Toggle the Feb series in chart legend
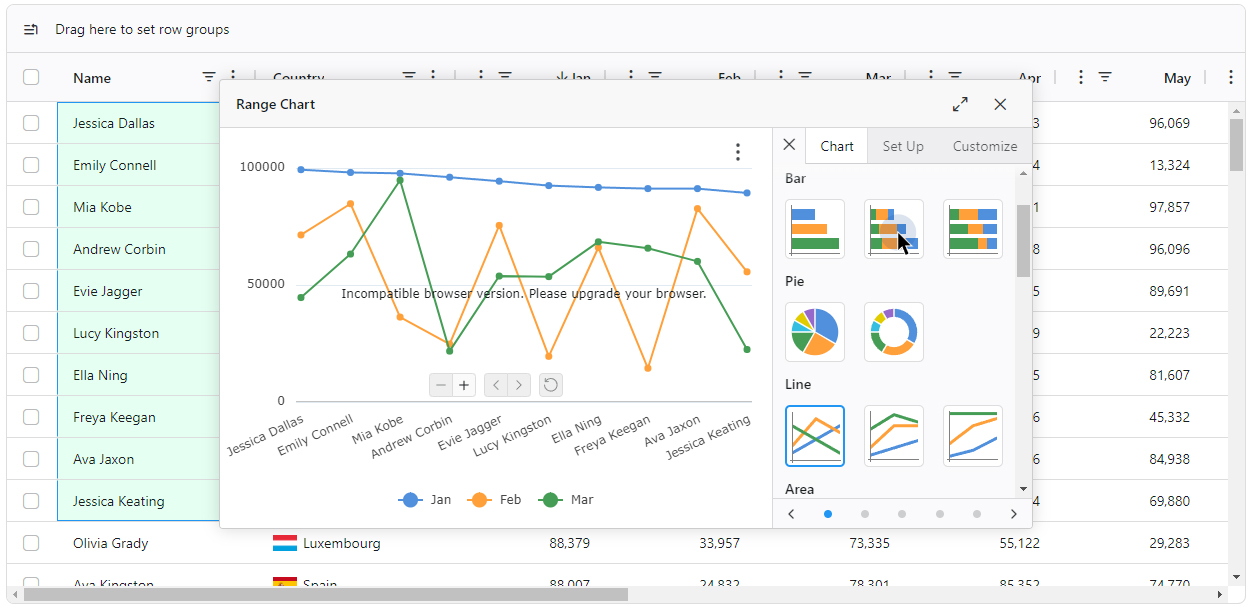The width and height of the screenshot is (1251, 610). coord(497,500)
